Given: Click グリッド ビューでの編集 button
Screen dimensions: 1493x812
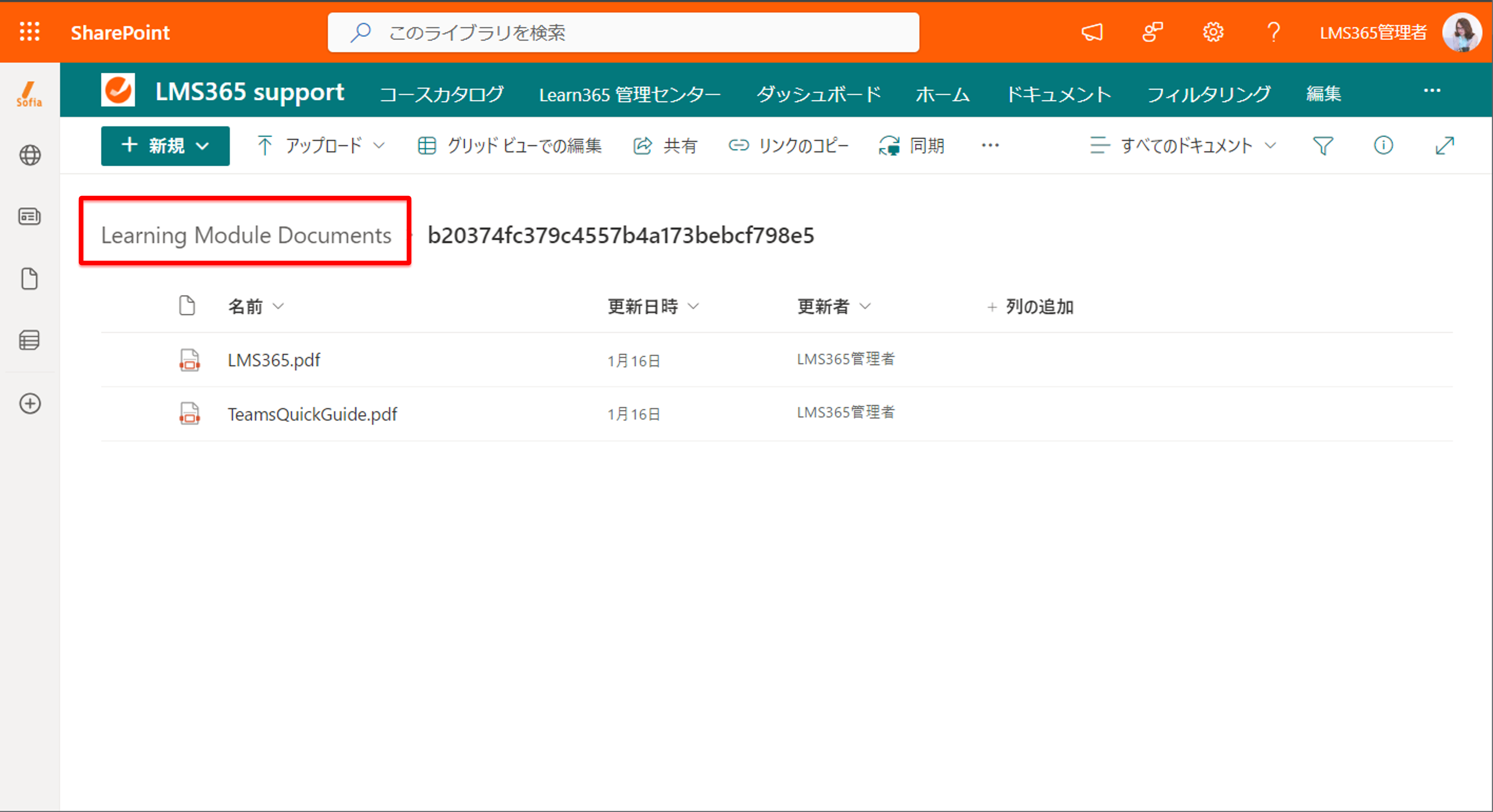Looking at the screenshot, I should click(510, 146).
